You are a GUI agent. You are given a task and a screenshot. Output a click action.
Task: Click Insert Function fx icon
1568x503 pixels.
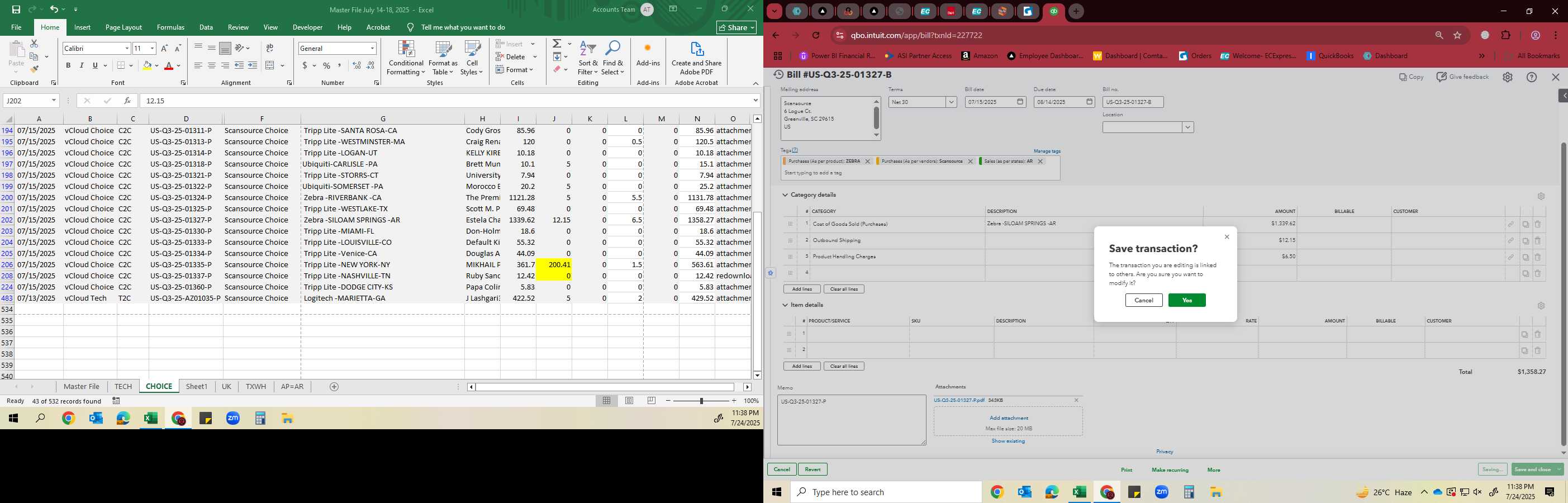click(x=127, y=101)
